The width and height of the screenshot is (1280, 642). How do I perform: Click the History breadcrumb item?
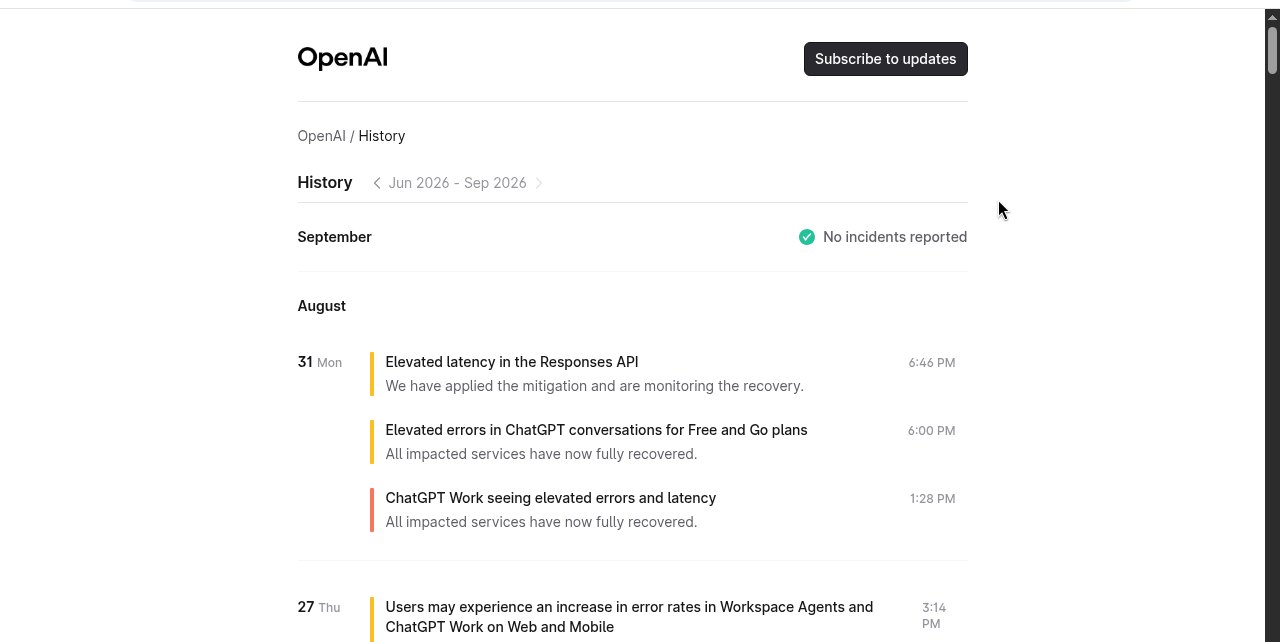382,136
